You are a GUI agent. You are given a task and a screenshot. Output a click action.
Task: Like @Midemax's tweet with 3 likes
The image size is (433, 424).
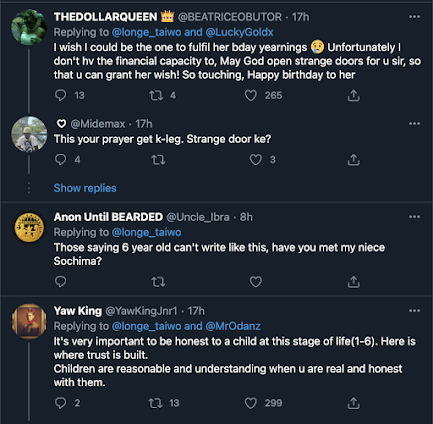pyautogui.click(x=256, y=160)
